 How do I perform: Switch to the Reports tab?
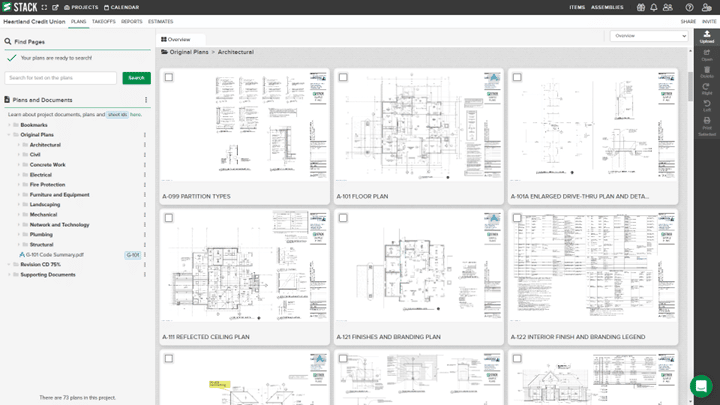tap(132, 22)
